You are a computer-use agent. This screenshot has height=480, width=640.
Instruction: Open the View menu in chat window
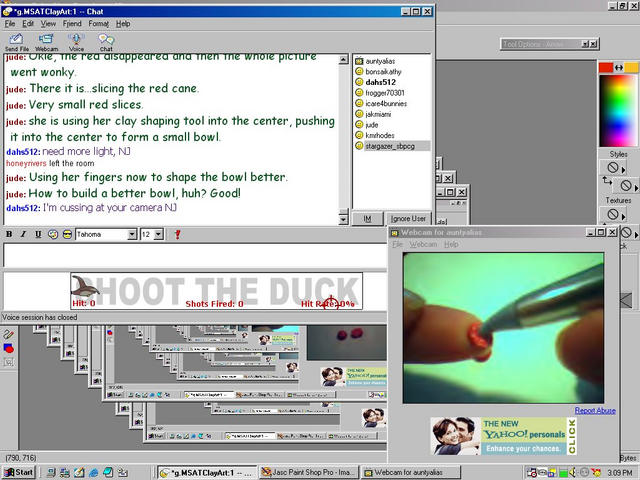pos(48,24)
